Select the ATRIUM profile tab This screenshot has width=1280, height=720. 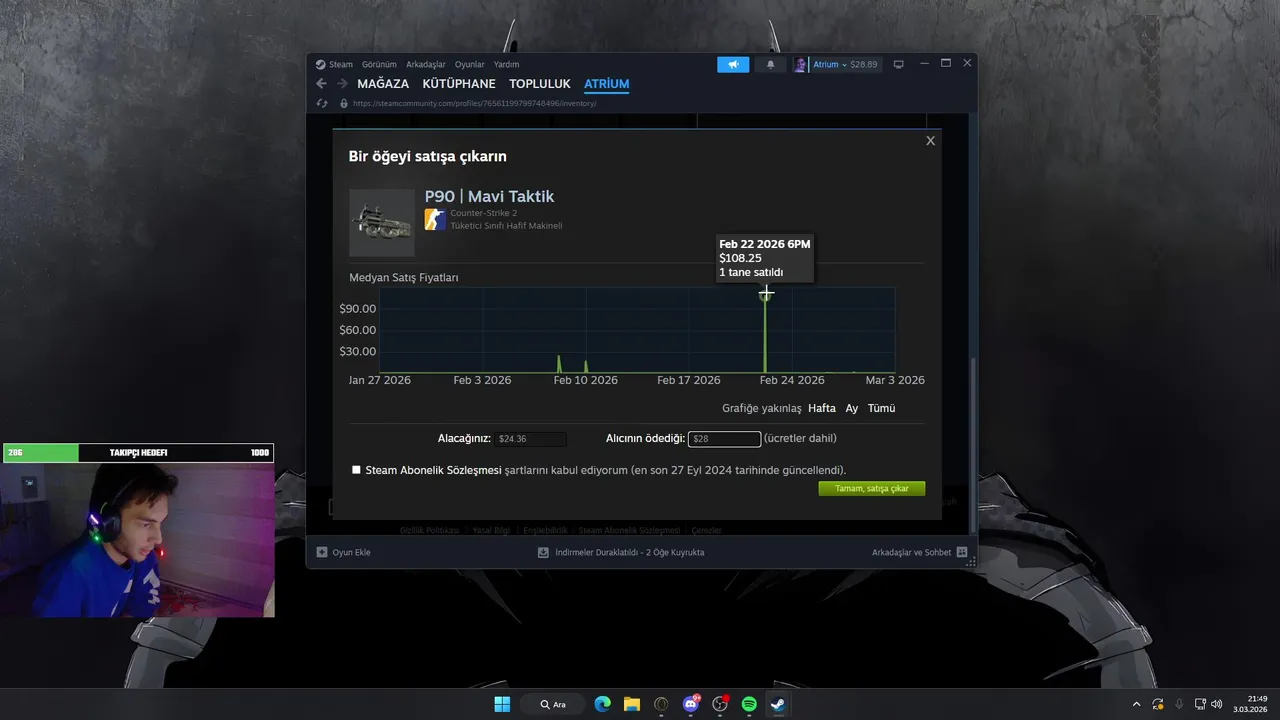607,84
